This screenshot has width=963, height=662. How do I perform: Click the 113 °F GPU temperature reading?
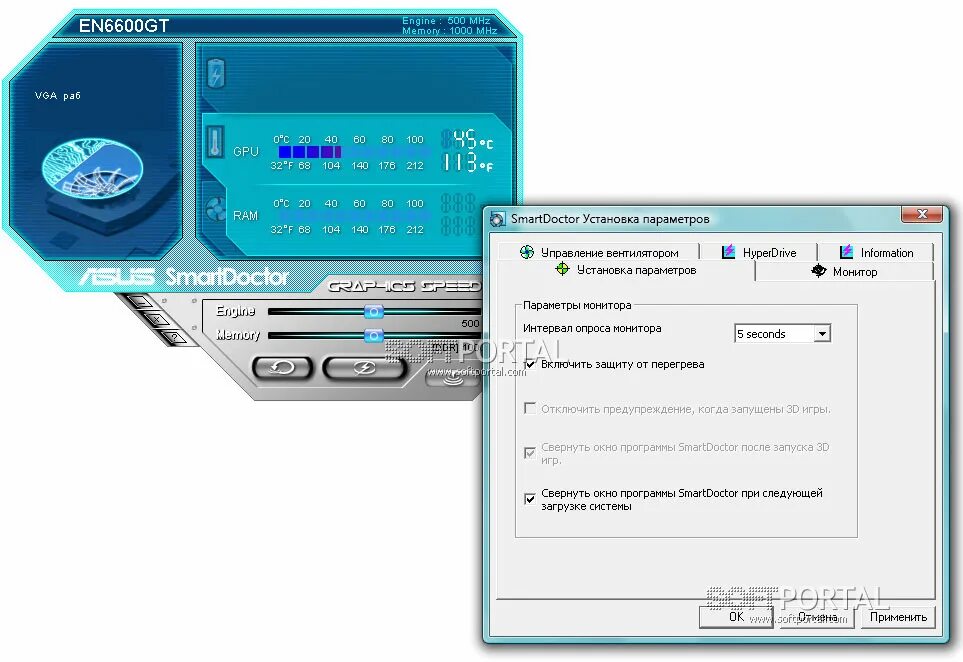[x=467, y=163]
